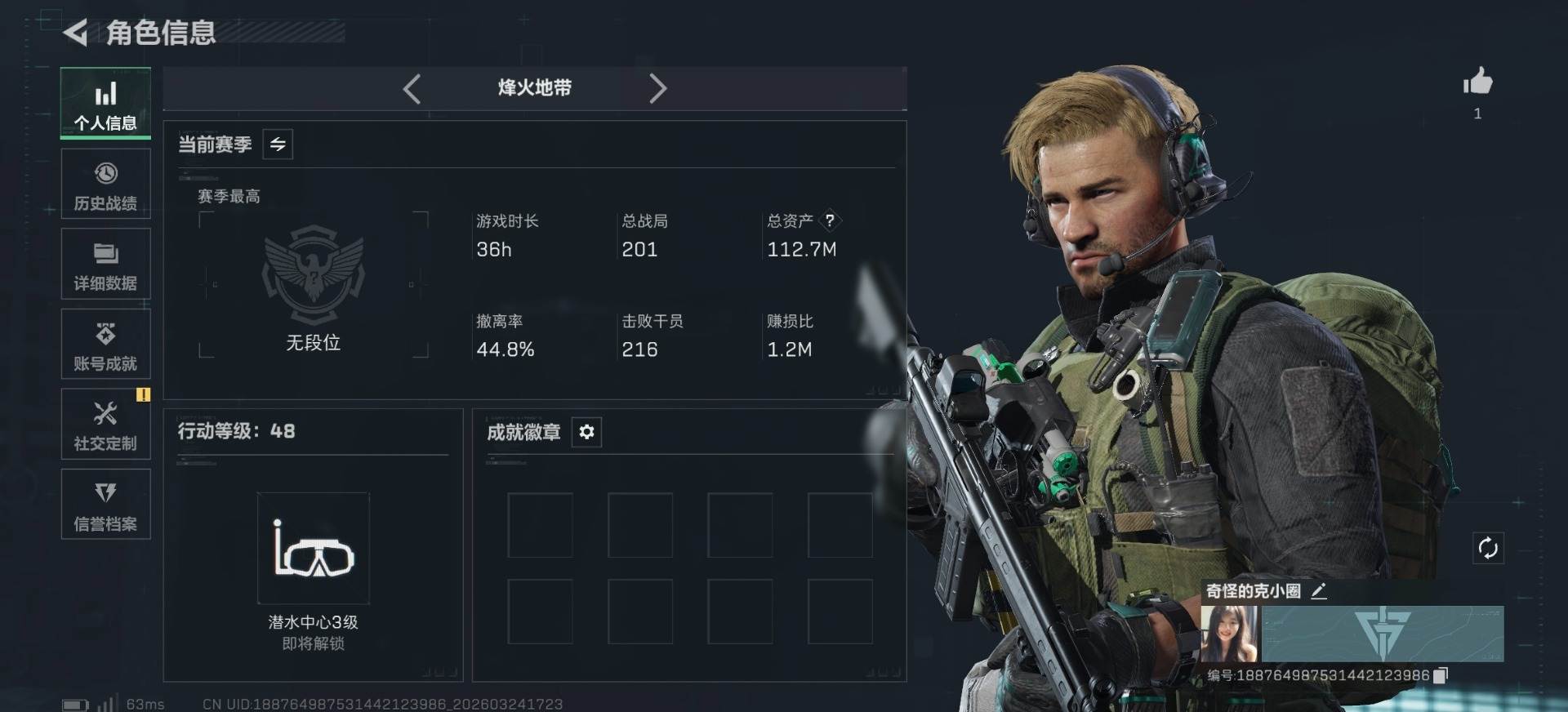1568x712 pixels.
Task: Click the thumbs-up like icon
Action: pyautogui.click(x=1477, y=82)
